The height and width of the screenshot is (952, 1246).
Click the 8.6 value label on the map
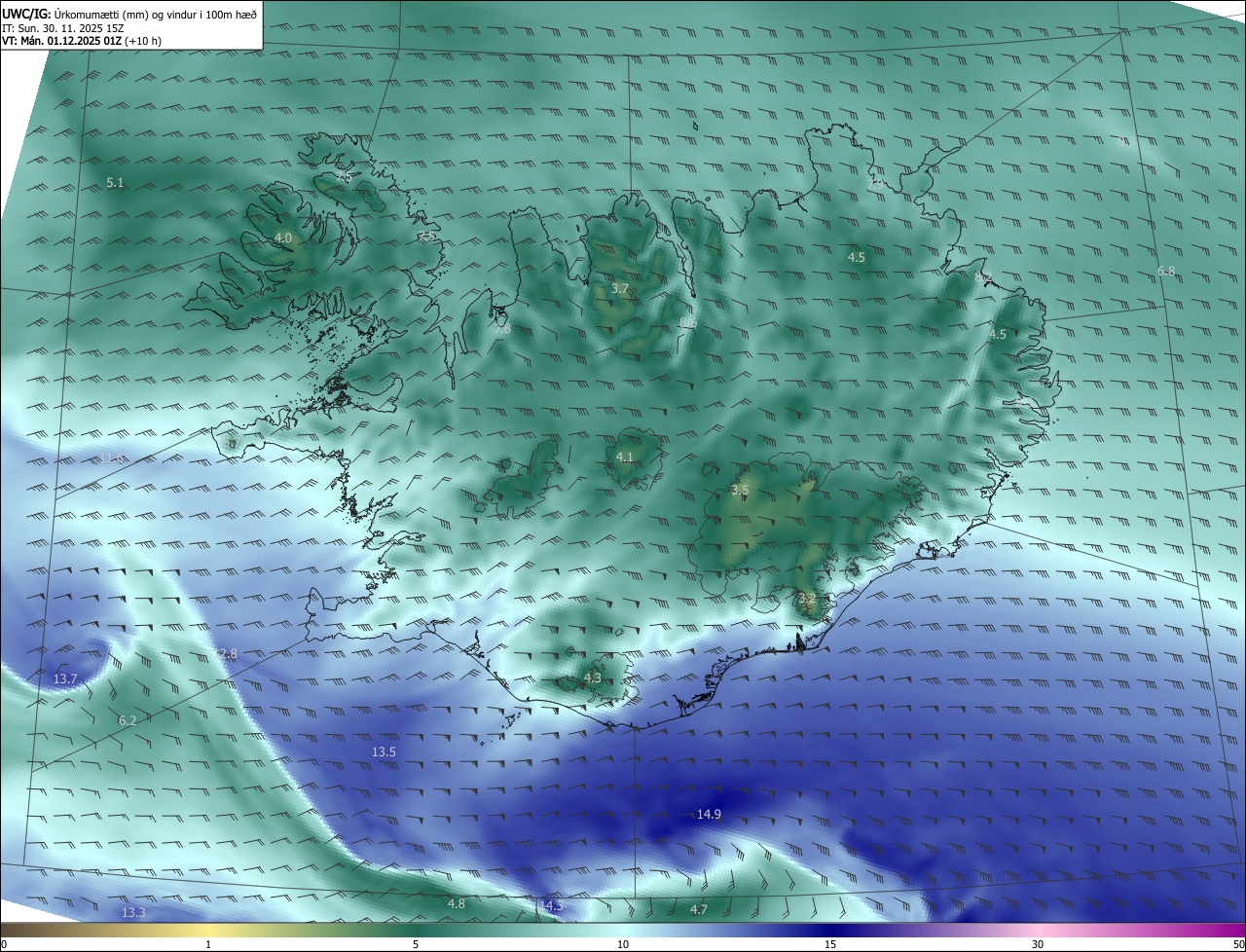(x=688, y=322)
